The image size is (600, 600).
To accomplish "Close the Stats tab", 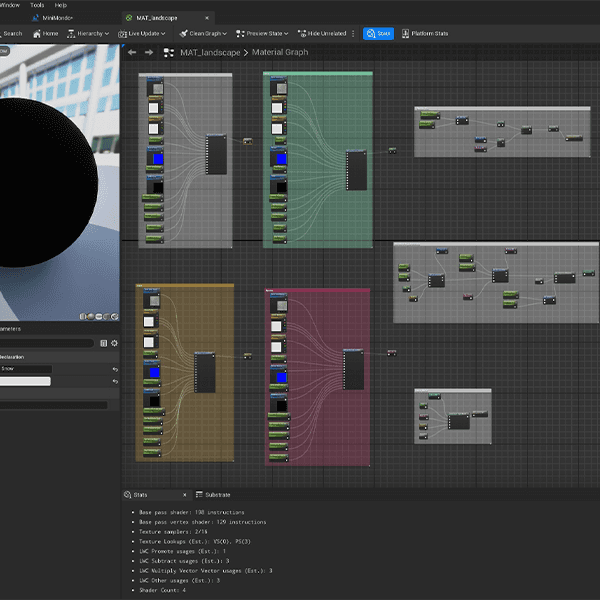I will coord(184,494).
